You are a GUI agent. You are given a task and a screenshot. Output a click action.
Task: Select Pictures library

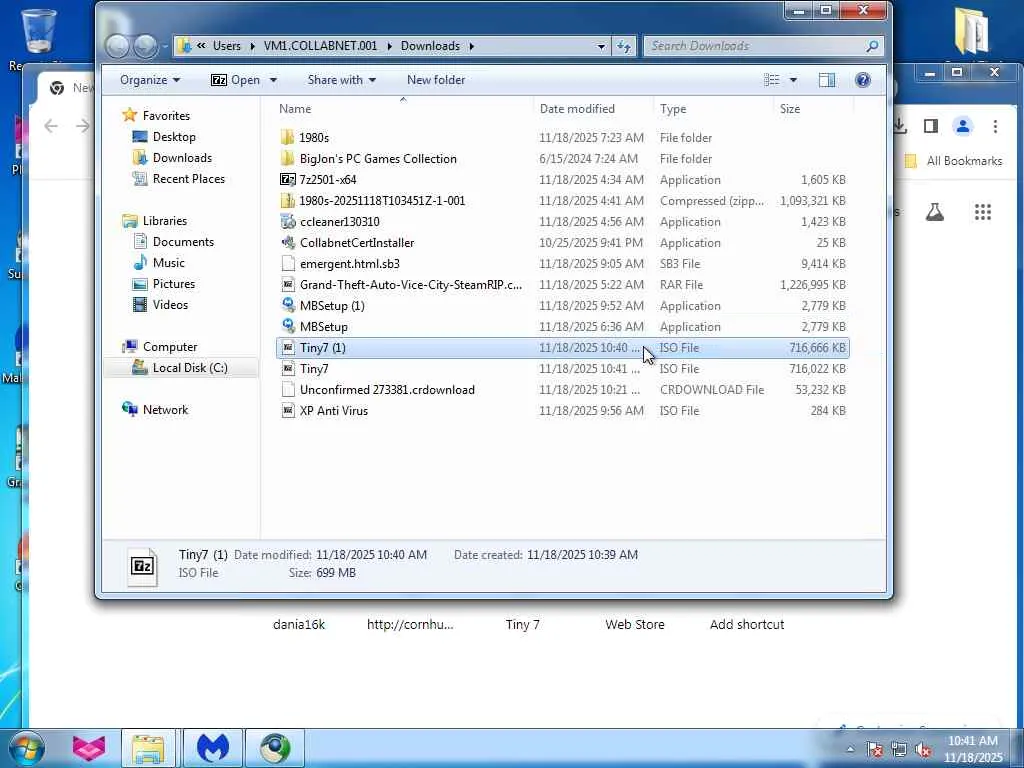click(x=174, y=283)
